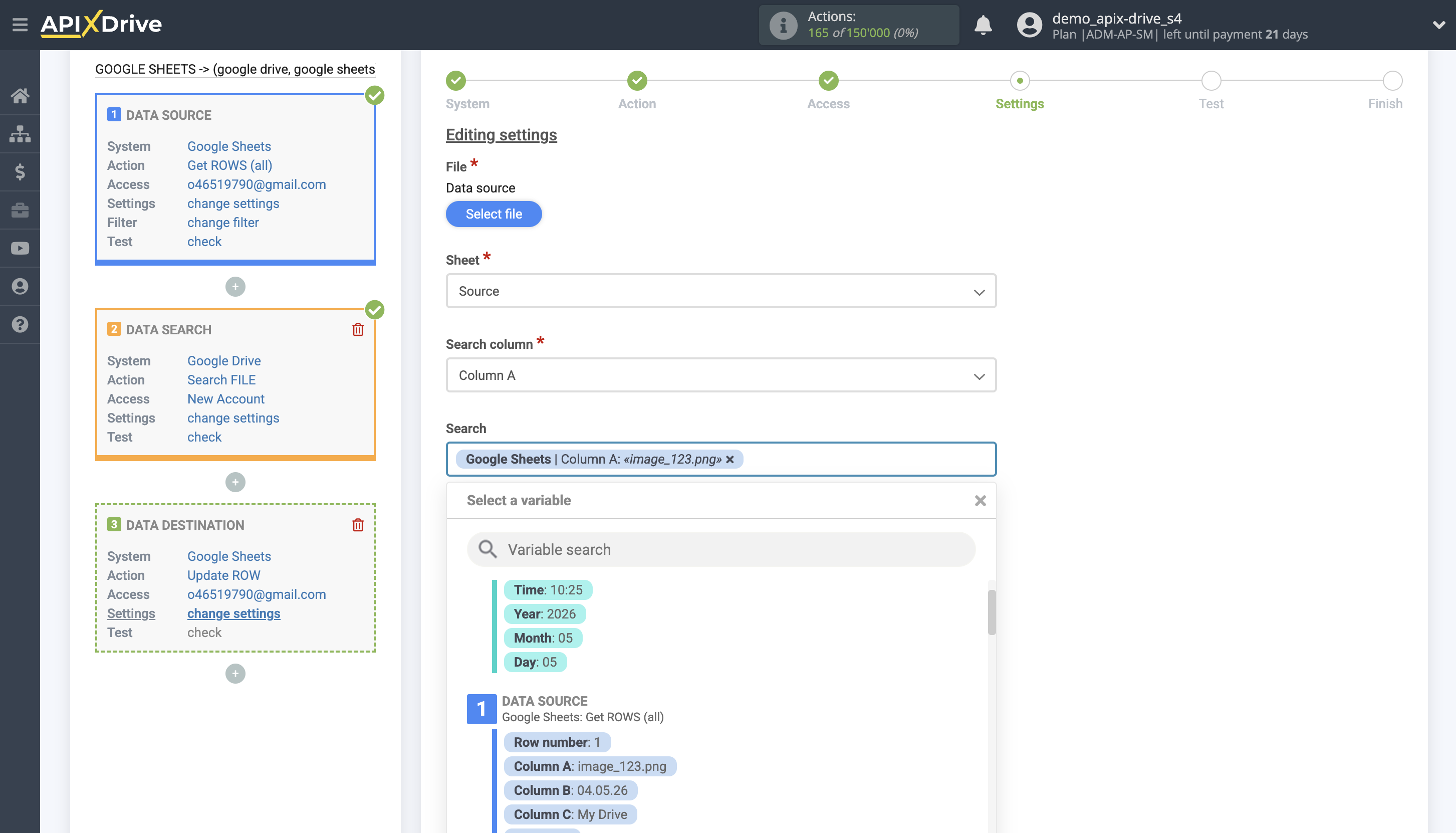Image resolution: width=1456 pixels, height=833 pixels.
Task: Open the notifications bell
Action: pos(983,25)
